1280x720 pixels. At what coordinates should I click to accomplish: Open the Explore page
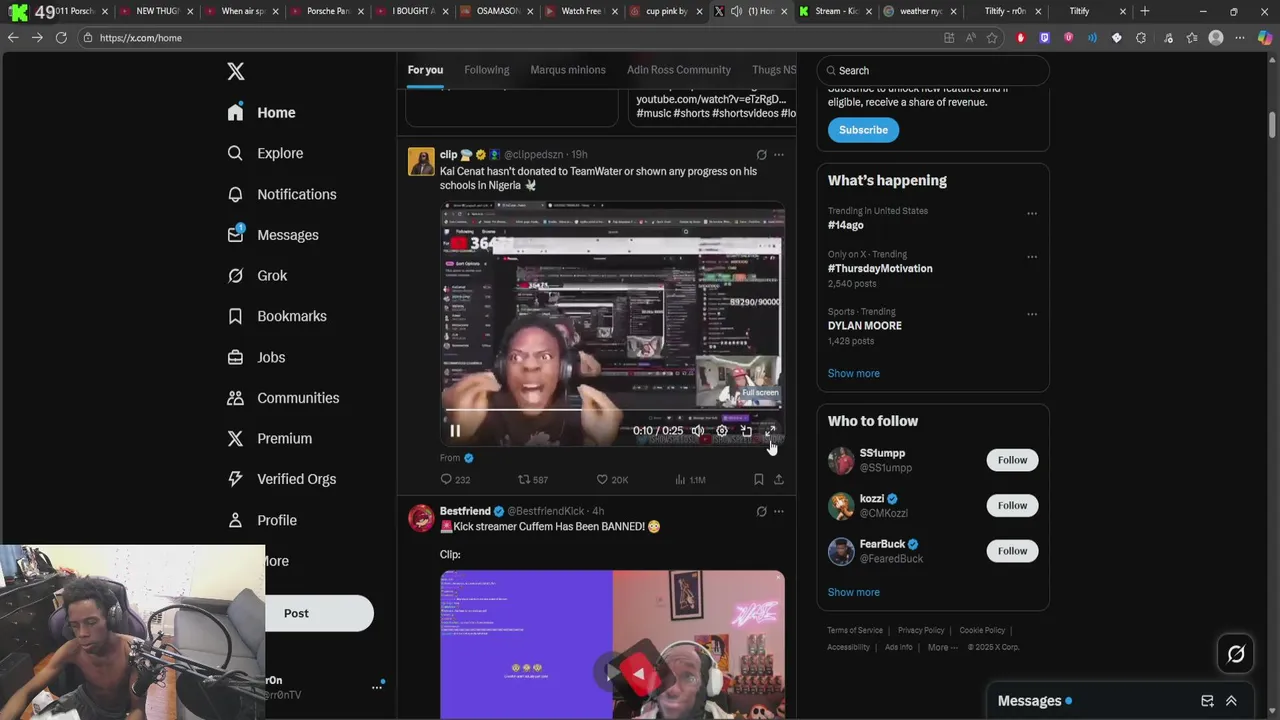tap(265, 153)
